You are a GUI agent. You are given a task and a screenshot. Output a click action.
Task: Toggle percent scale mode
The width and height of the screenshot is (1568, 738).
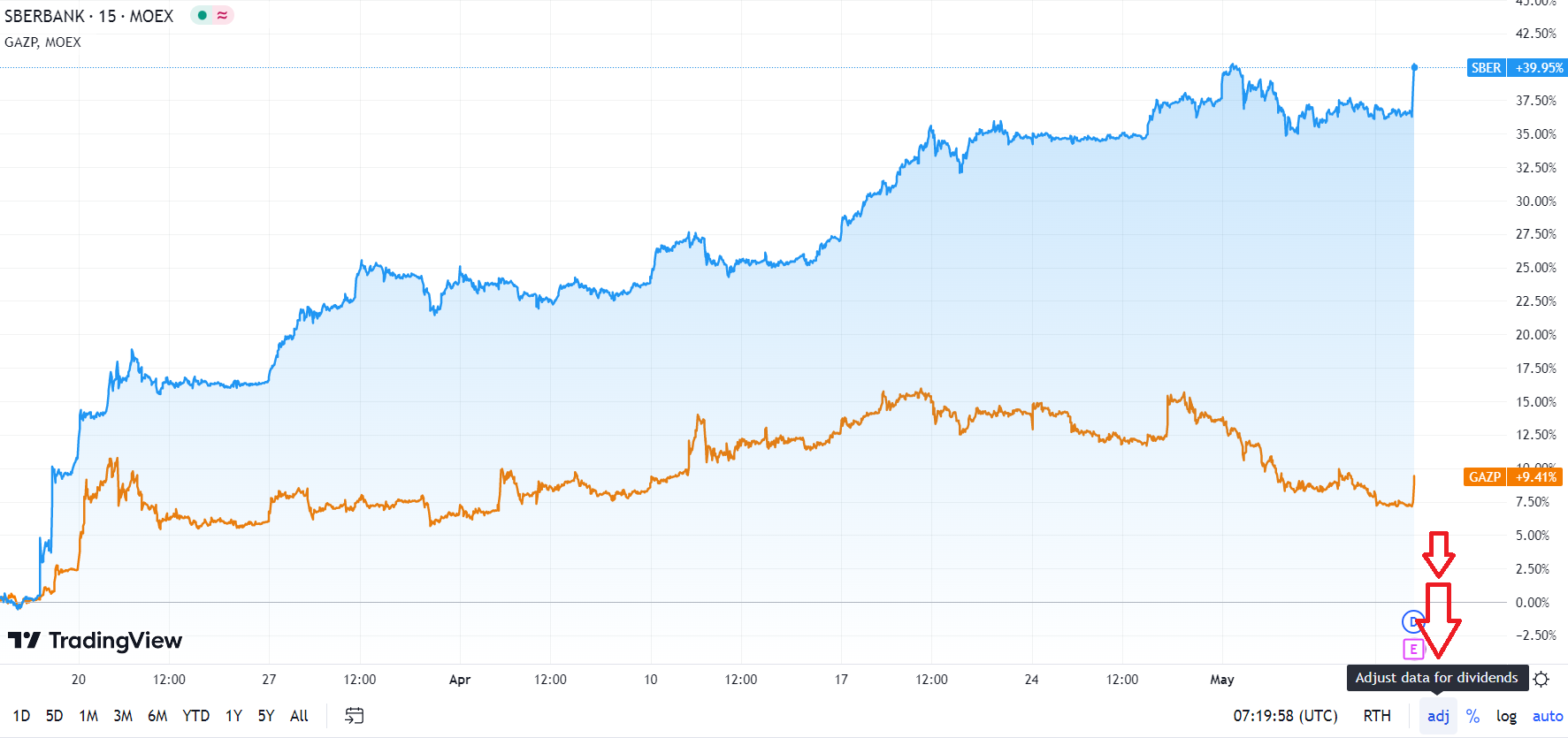(x=1472, y=716)
